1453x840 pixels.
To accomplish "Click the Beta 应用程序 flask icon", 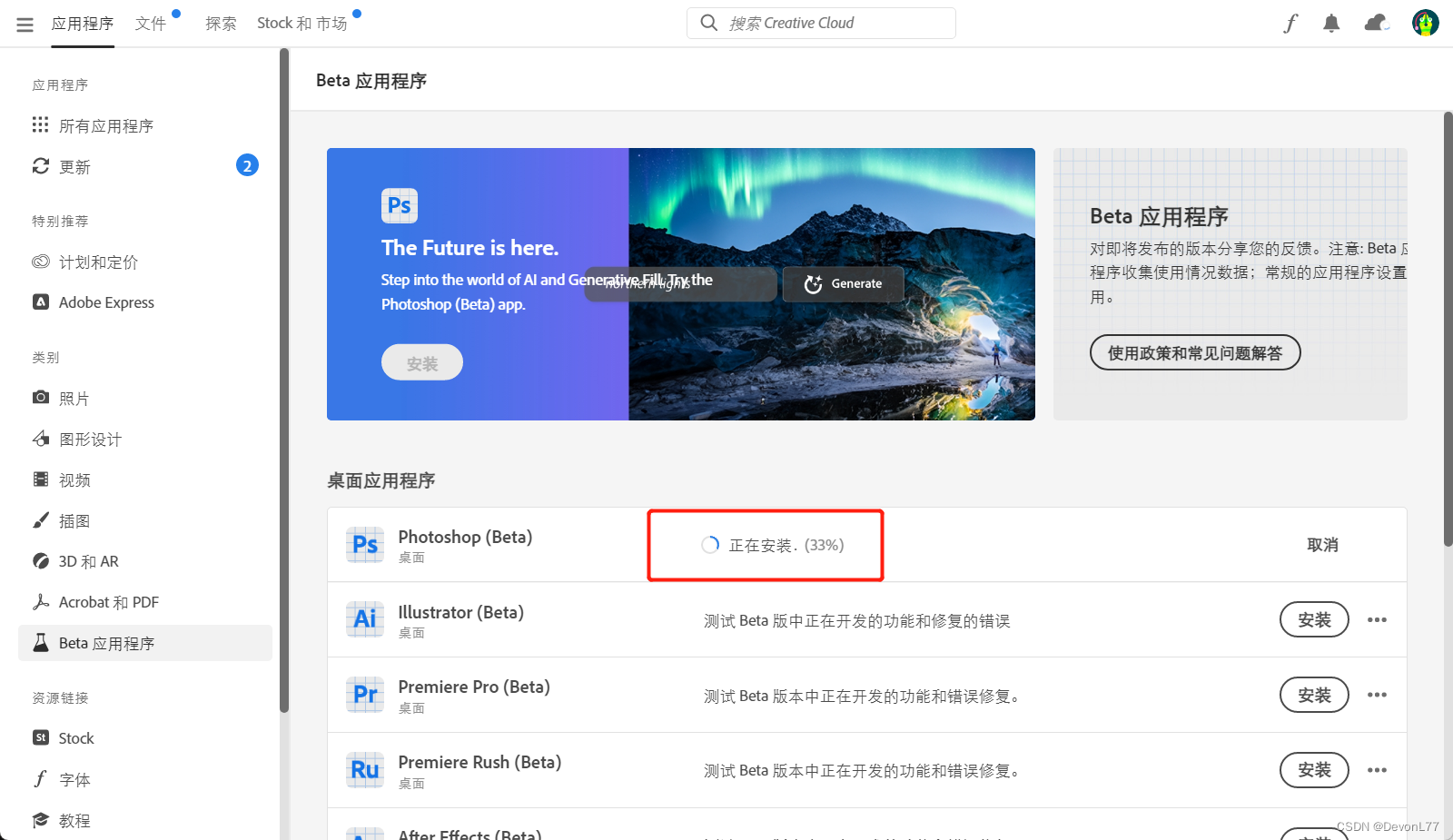I will pyautogui.click(x=41, y=642).
